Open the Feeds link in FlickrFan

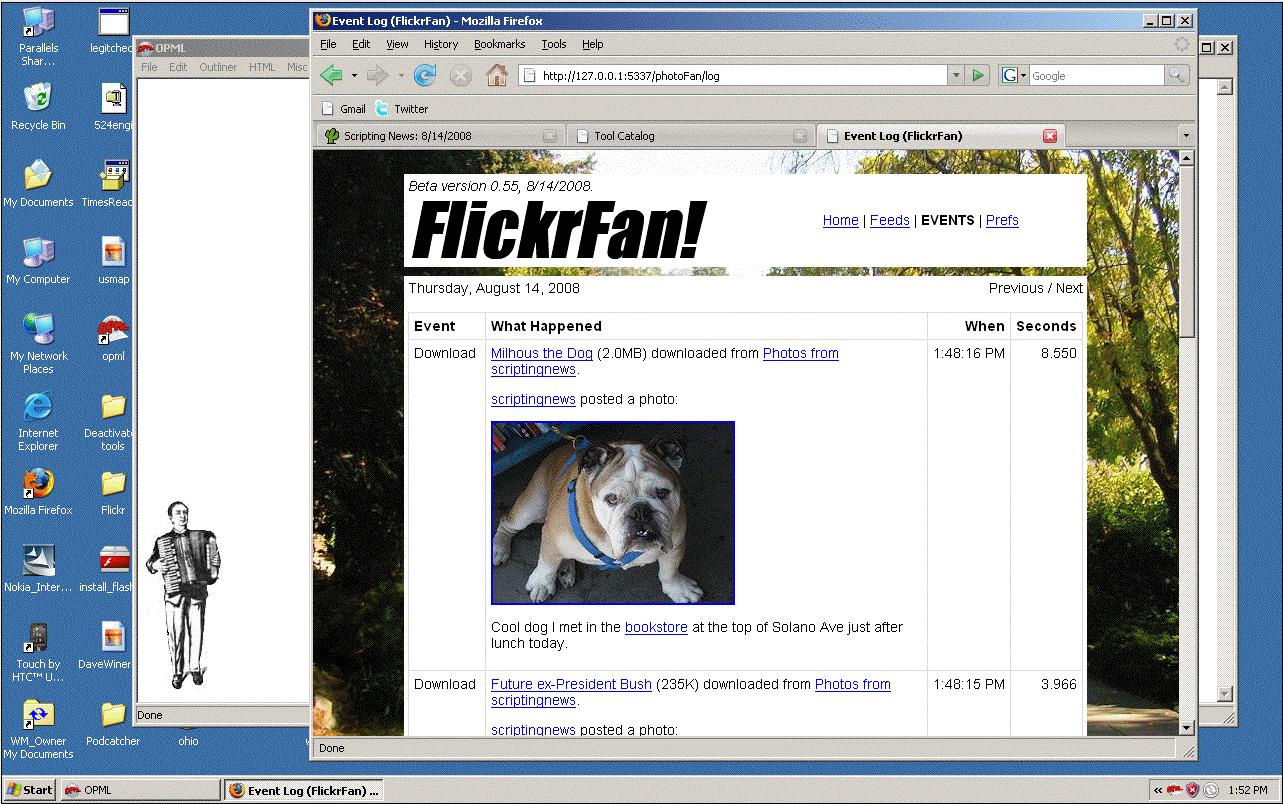click(x=889, y=221)
